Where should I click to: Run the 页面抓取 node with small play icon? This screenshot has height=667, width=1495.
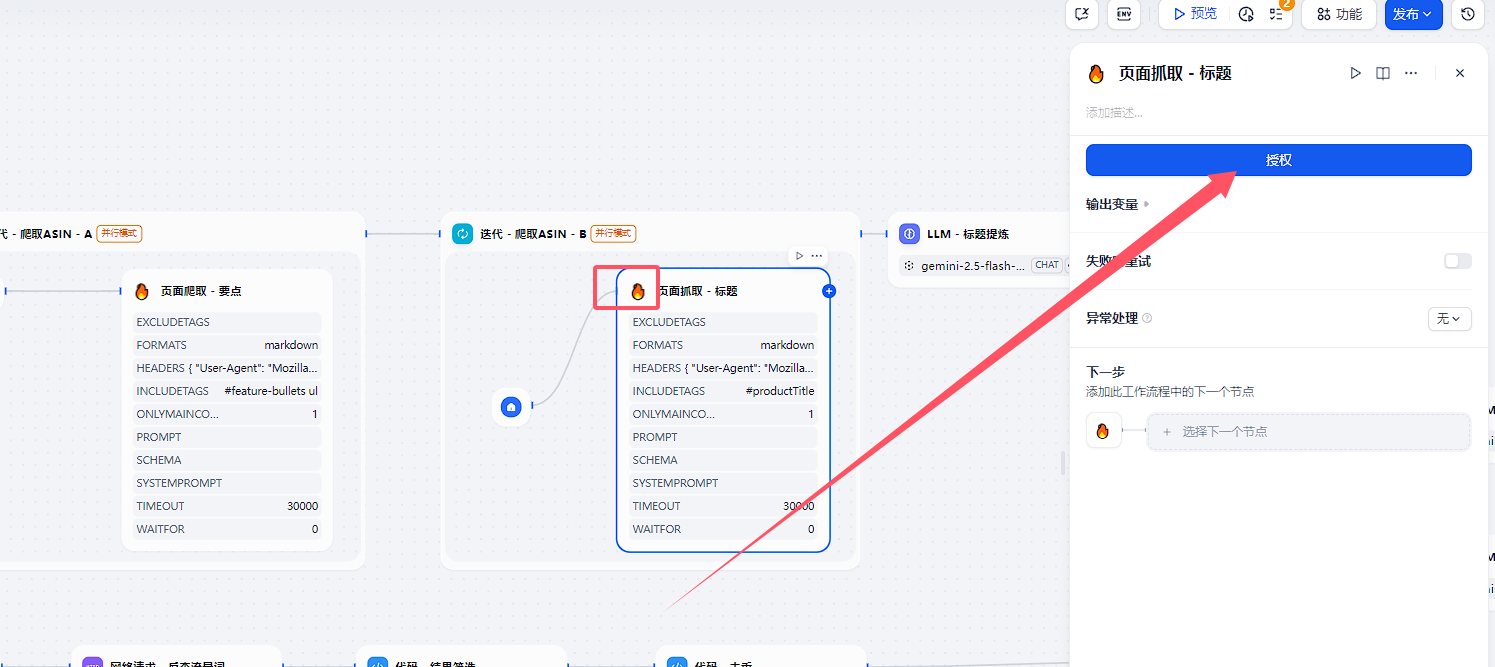coord(799,256)
